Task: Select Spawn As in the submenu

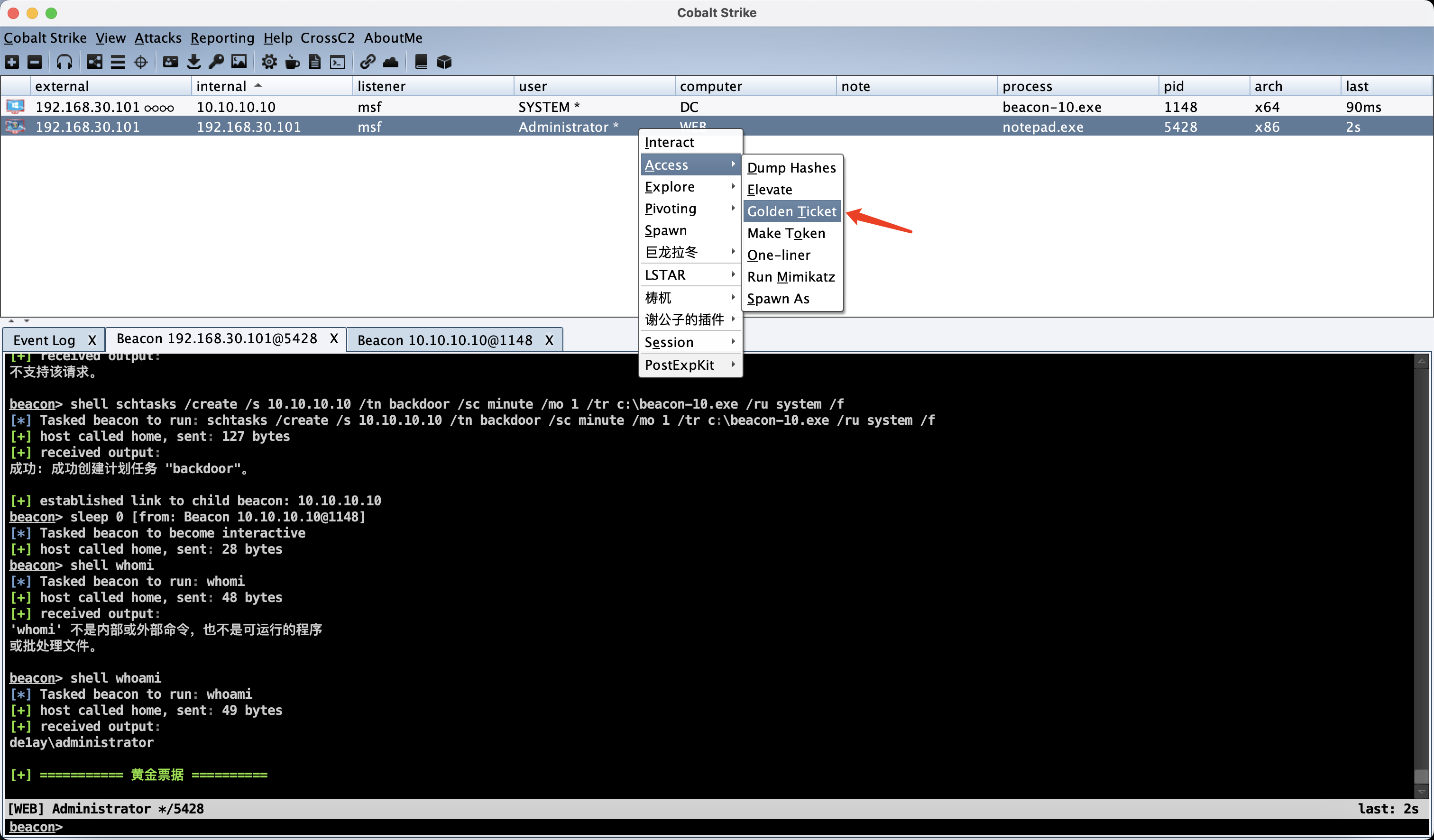Action: pos(791,299)
